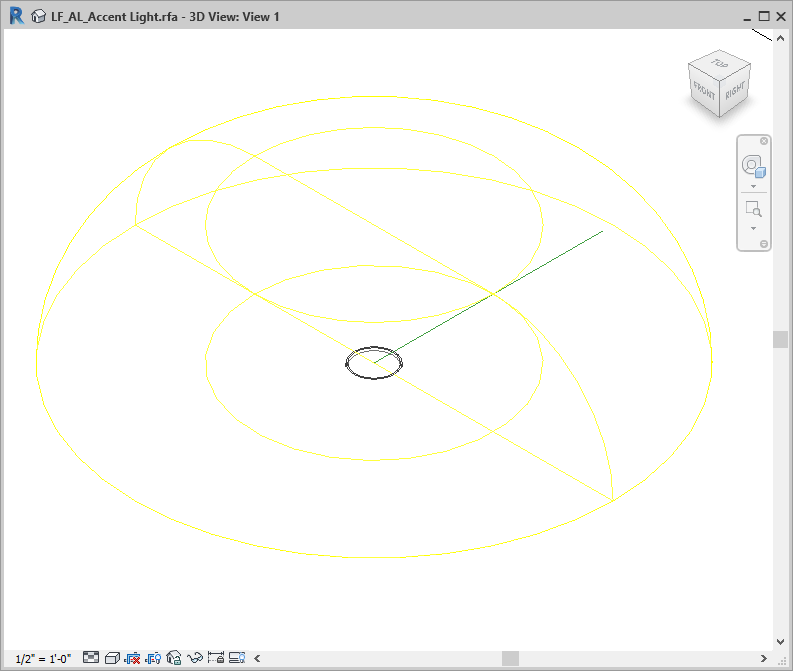
Task: Open the view scale 1/2" = 1'-0" selector
Action: click(43, 659)
